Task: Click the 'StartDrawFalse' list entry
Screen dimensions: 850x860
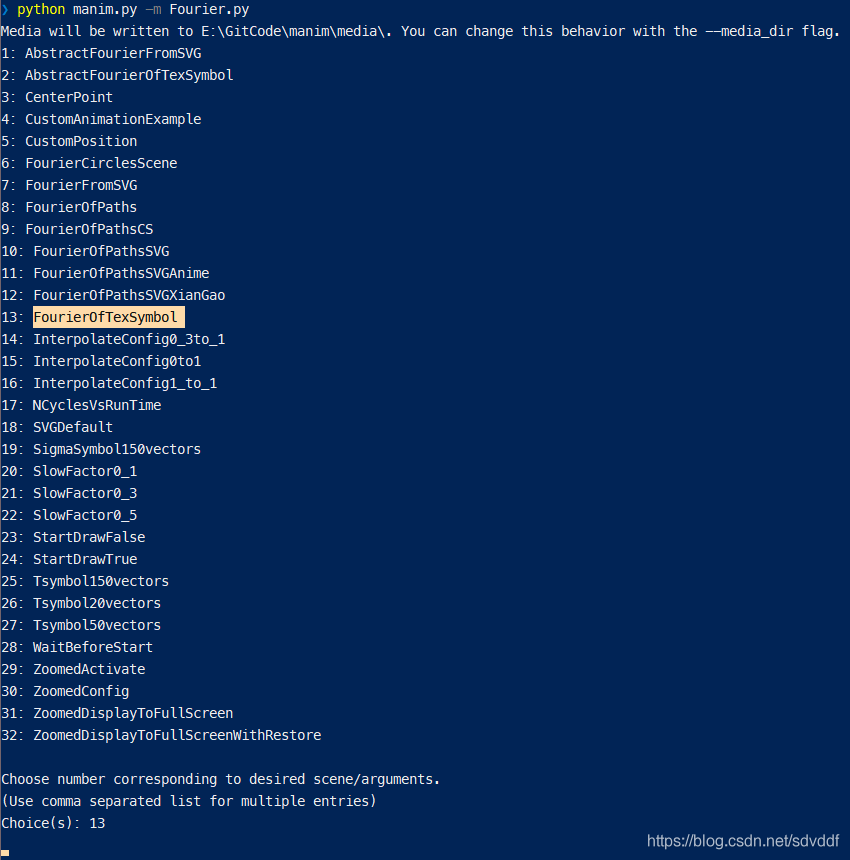Action: 89,537
